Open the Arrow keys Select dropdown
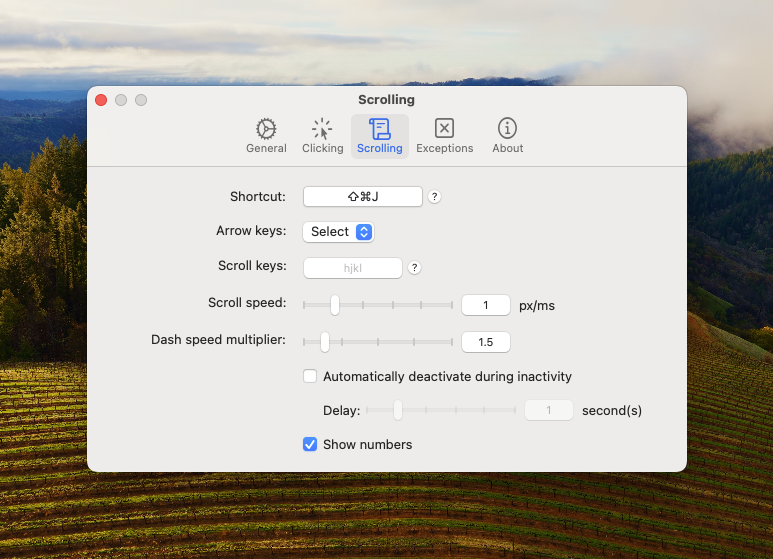Viewport: 773px width, 559px height. point(338,232)
